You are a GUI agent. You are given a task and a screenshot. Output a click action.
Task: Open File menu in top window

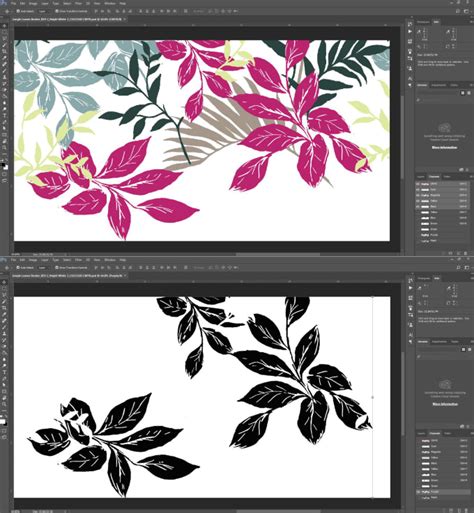coord(13,3)
